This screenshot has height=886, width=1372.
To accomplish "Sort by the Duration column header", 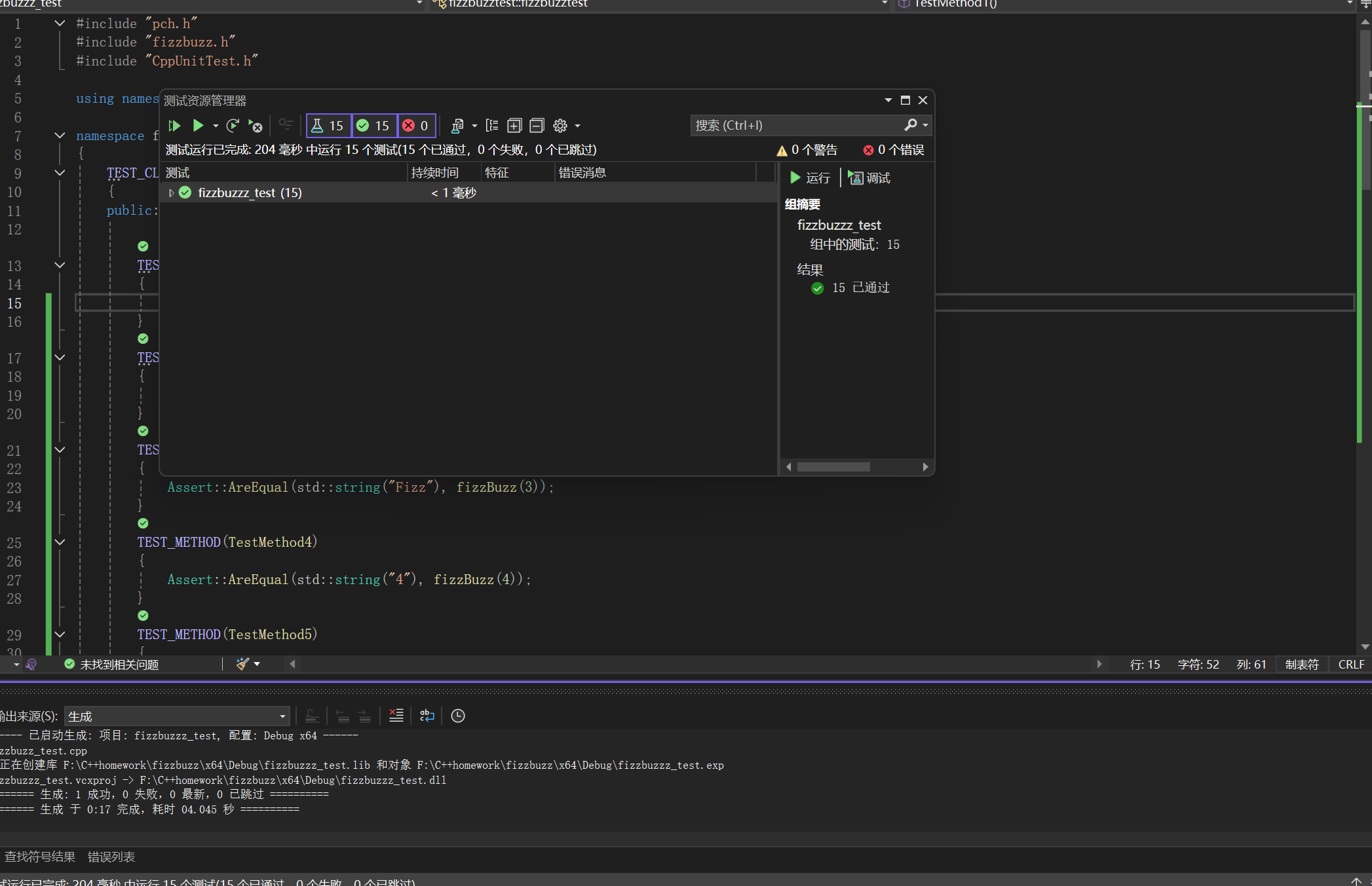I will pos(444,172).
